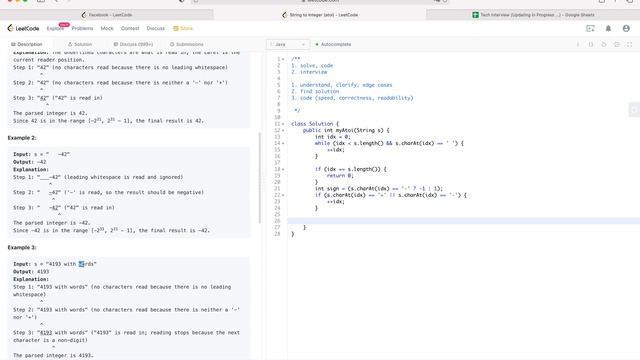Click '1. solve, code' comment line

pyautogui.click(x=312, y=66)
